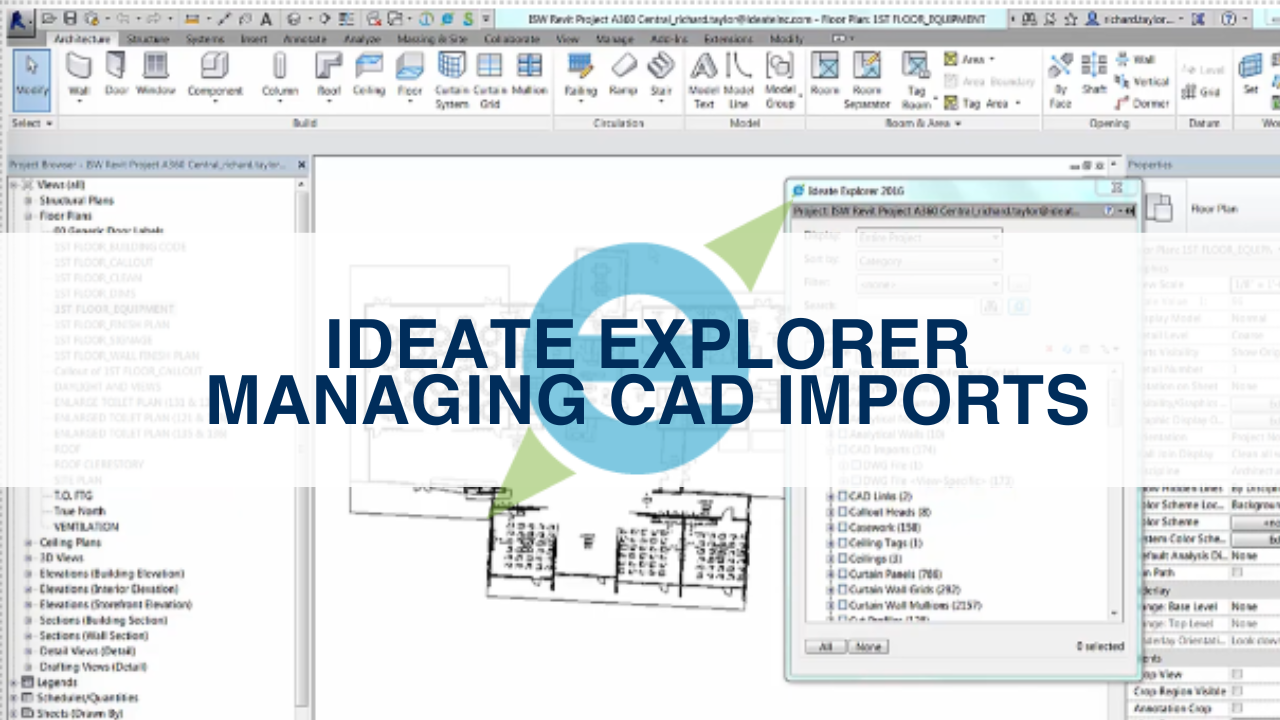Viewport: 1280px width, 720px height.
Task: Select the Room Separator tool
Action: (867, 80)
